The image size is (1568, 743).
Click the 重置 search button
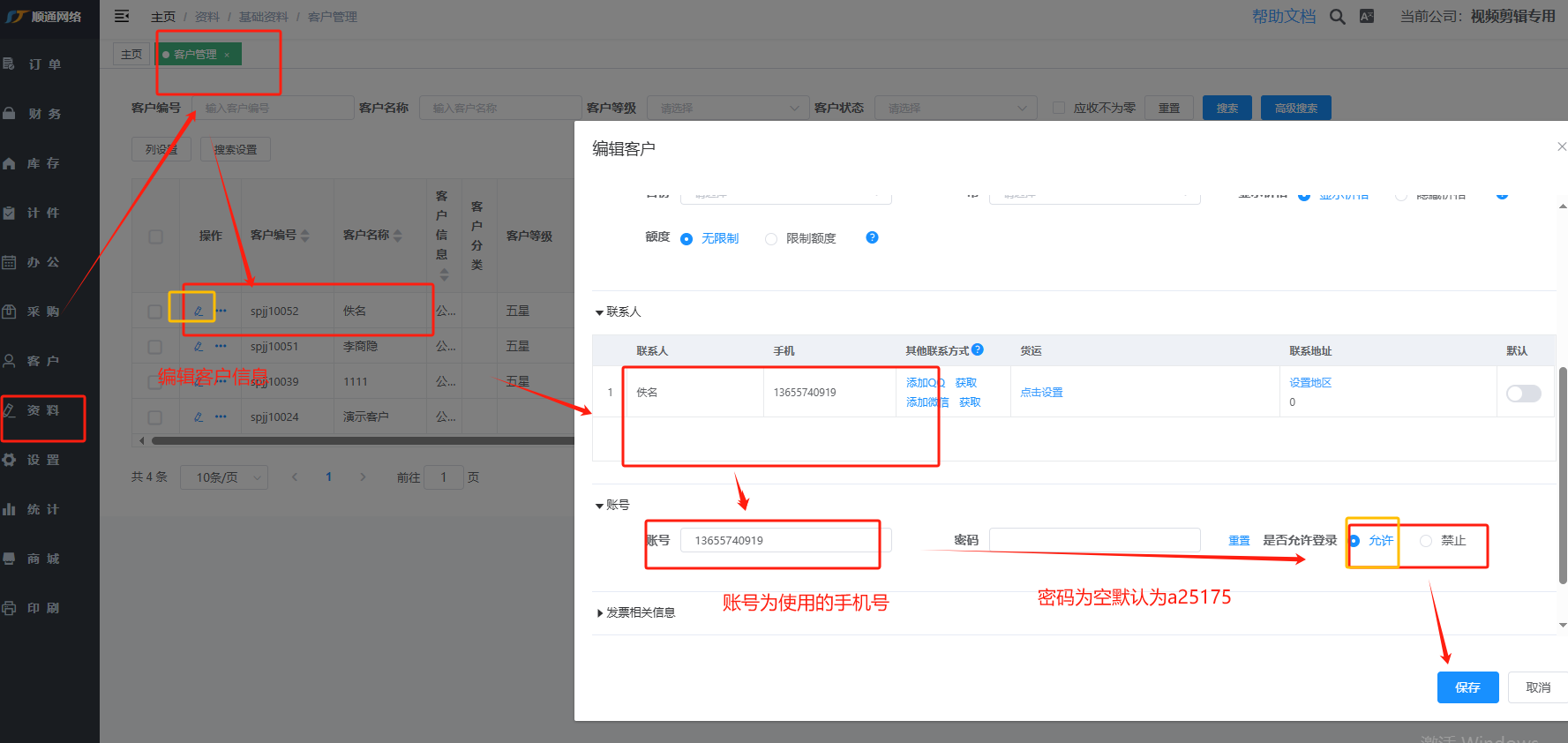pyautogui.click(x=1169, y=108)
